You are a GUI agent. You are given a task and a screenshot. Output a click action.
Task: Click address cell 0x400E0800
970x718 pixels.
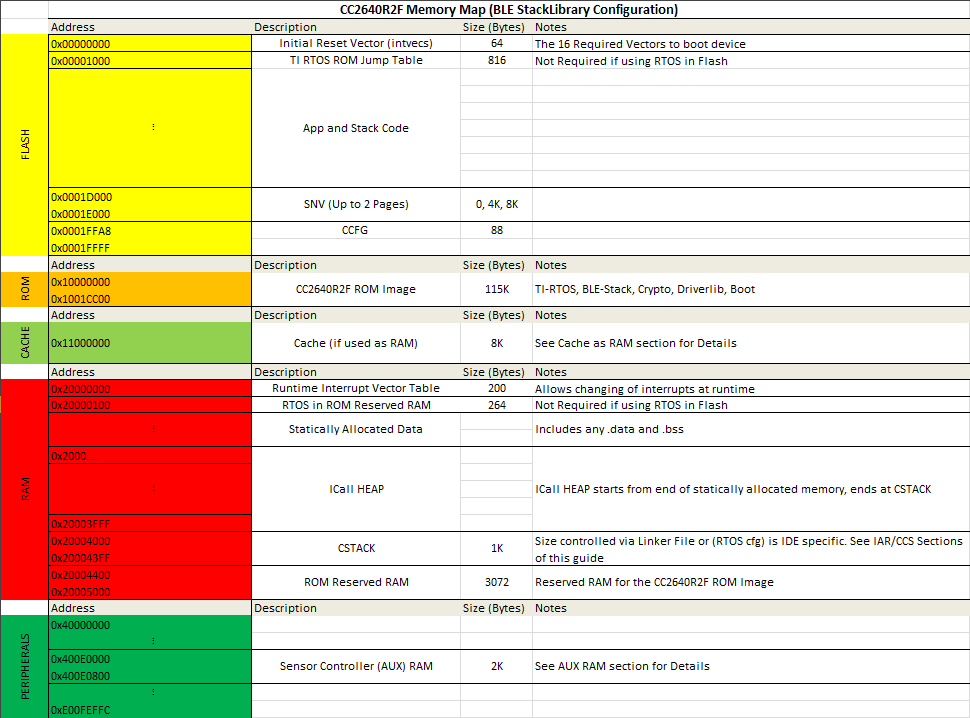click(150, 676)
